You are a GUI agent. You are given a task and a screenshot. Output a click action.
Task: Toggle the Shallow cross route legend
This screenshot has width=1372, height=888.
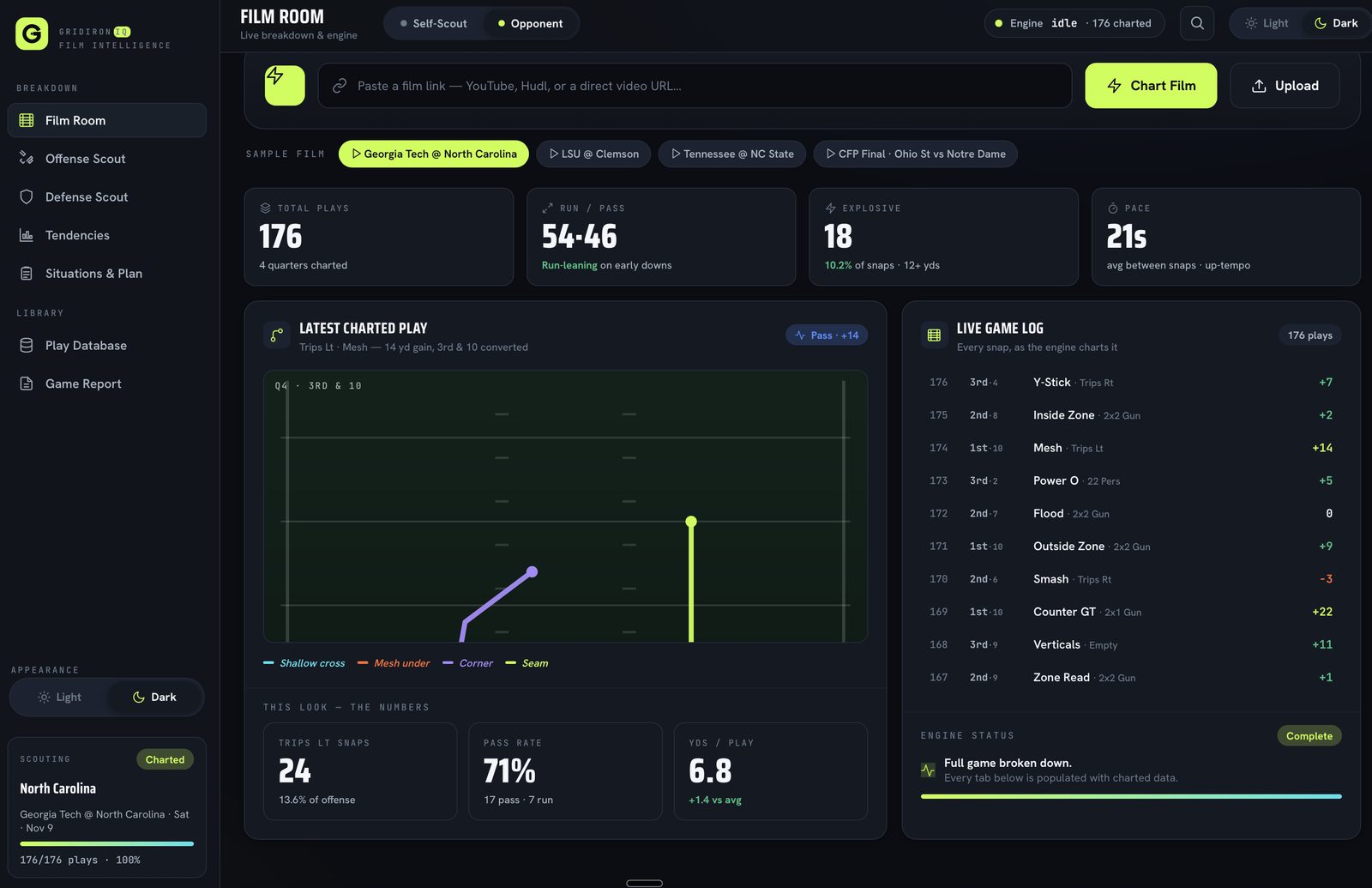tap(304, 663)
